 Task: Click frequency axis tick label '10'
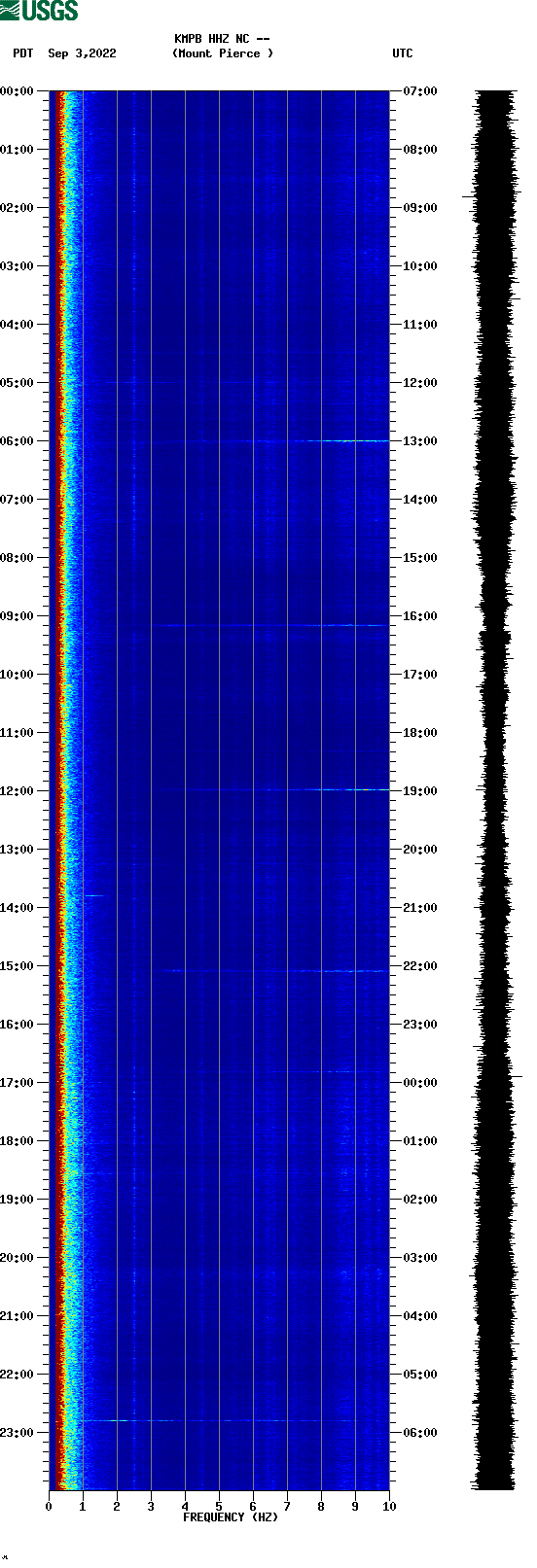[x=389, y=1507]
